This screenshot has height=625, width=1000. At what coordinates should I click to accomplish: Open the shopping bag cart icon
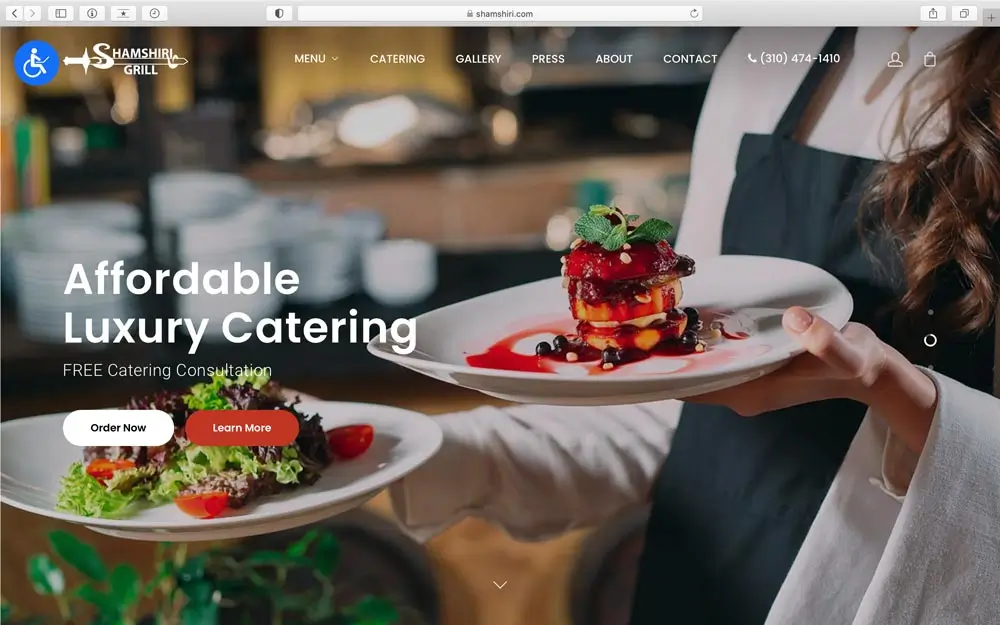tap(930, 59)
